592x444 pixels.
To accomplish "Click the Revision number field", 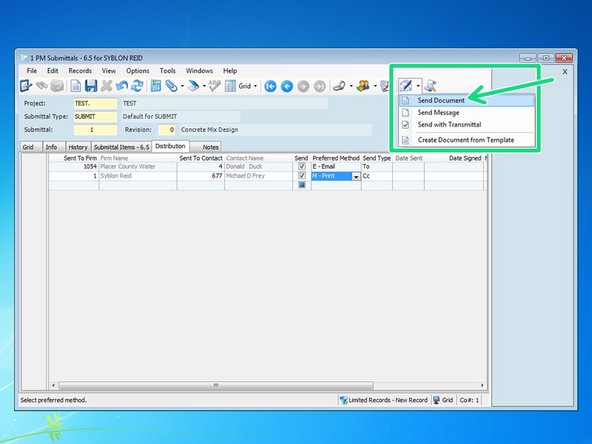I will coord(167,130).
